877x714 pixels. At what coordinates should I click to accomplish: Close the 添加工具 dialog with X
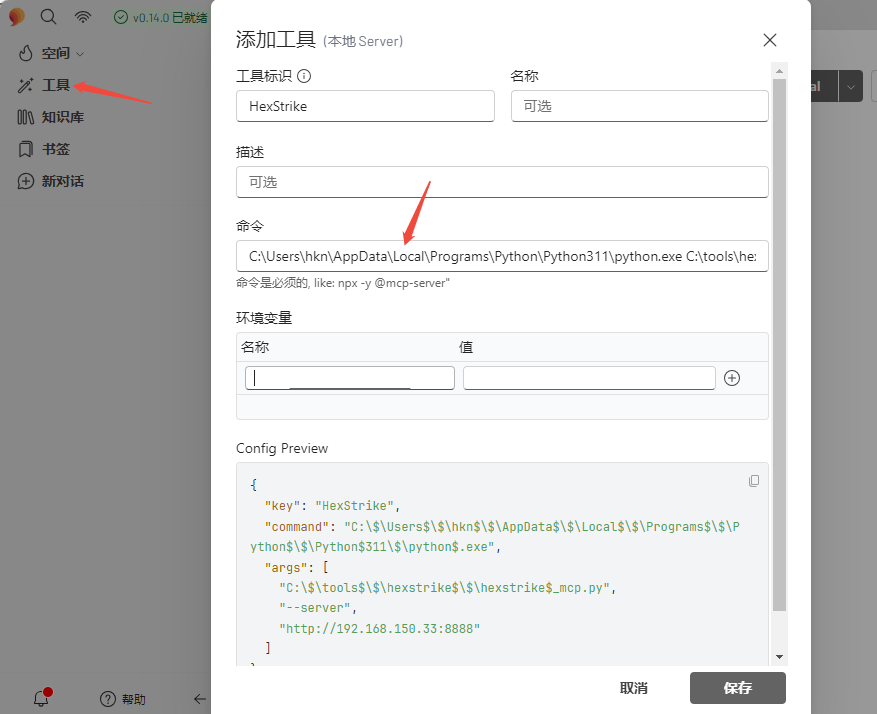pyautogui.click(x=769, y=40)
